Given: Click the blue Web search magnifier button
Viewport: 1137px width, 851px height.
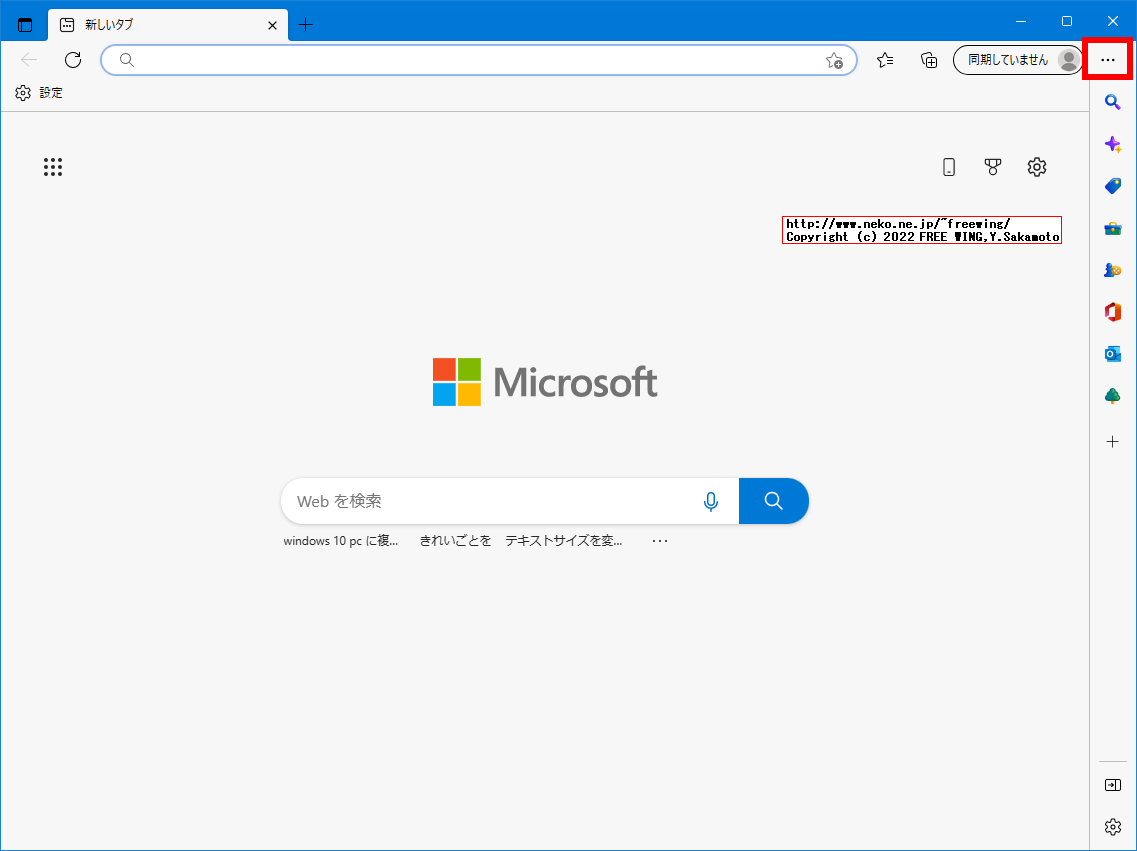Looking at the screenshot, I should (x=773, y=501).
